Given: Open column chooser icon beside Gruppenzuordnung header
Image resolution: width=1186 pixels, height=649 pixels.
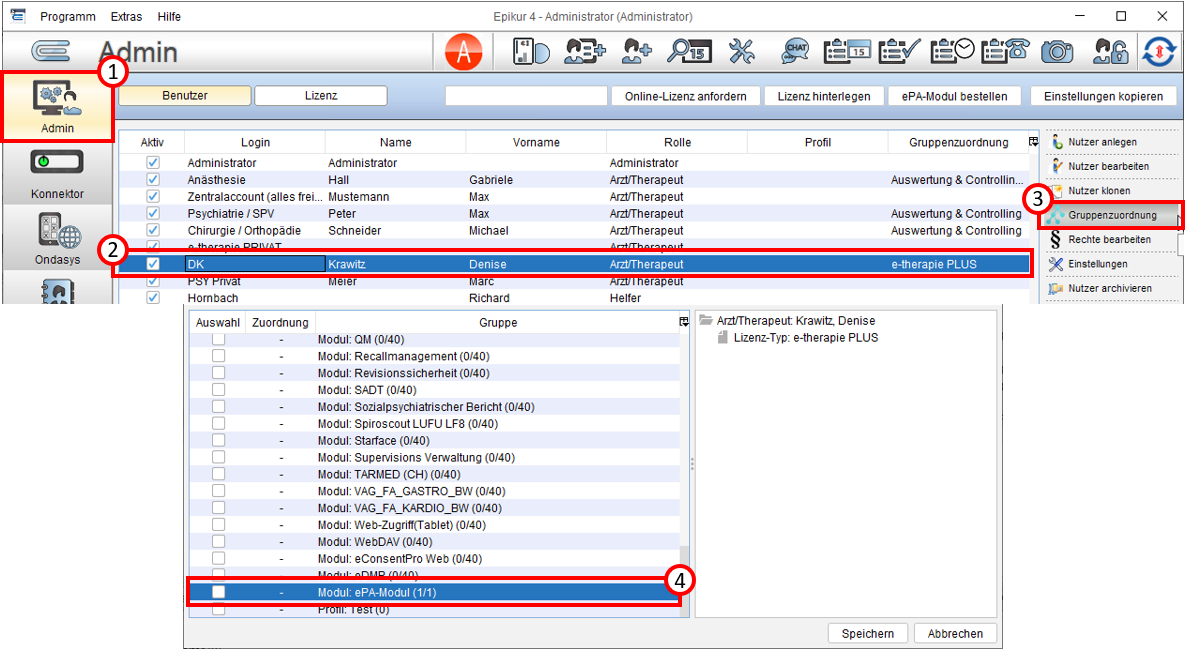Looking at the screenshot, I should point(1033,141).
